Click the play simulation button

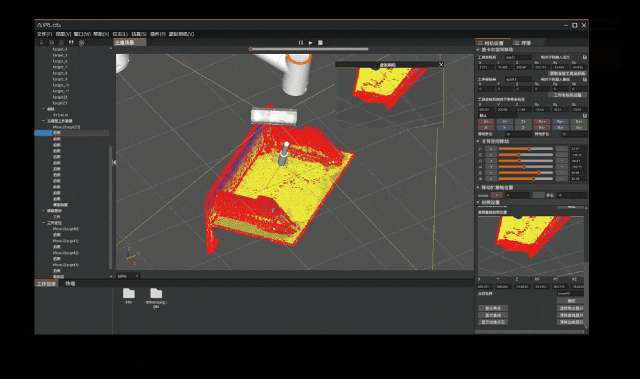(x=311, y=42)
